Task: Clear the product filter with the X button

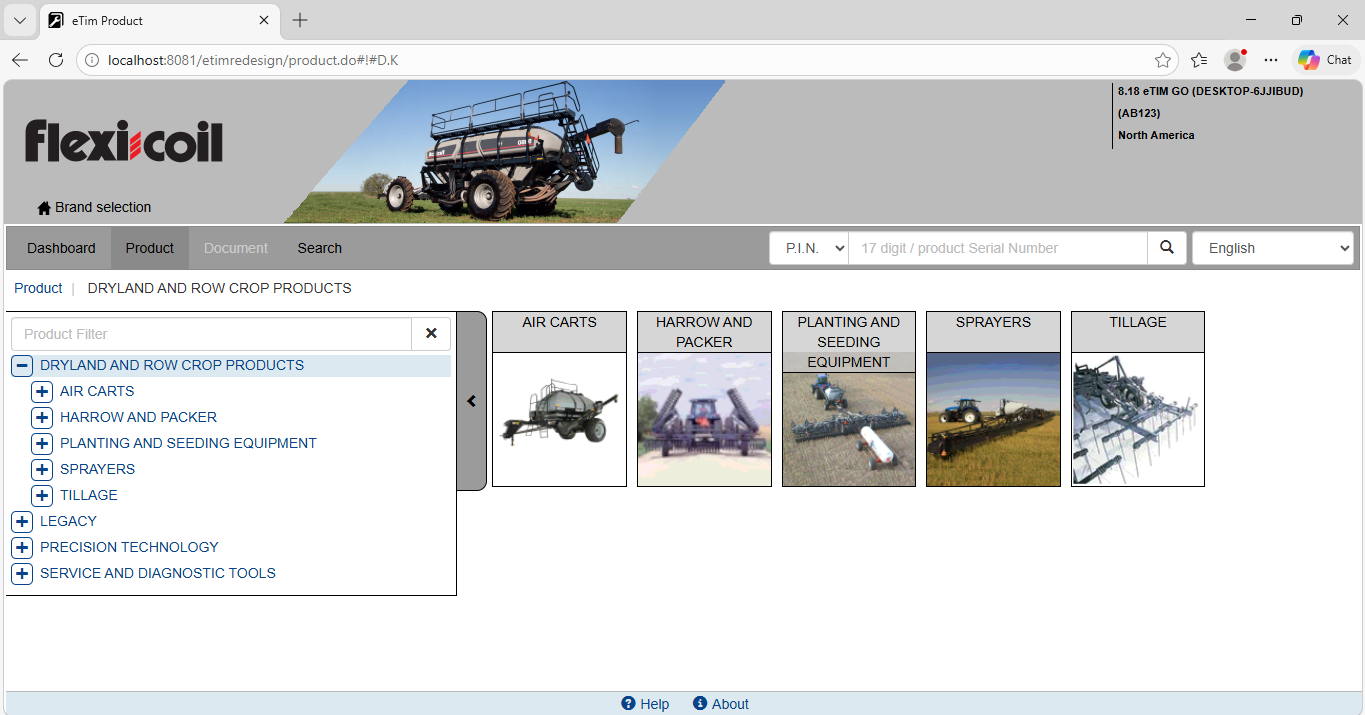Action: pyautogui.click(x=431, y=334)
